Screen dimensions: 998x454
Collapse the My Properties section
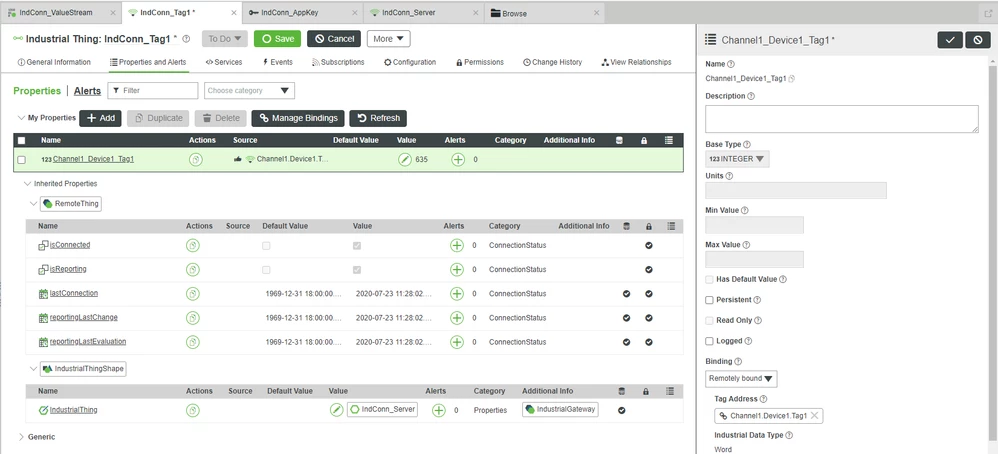point(22,118)
